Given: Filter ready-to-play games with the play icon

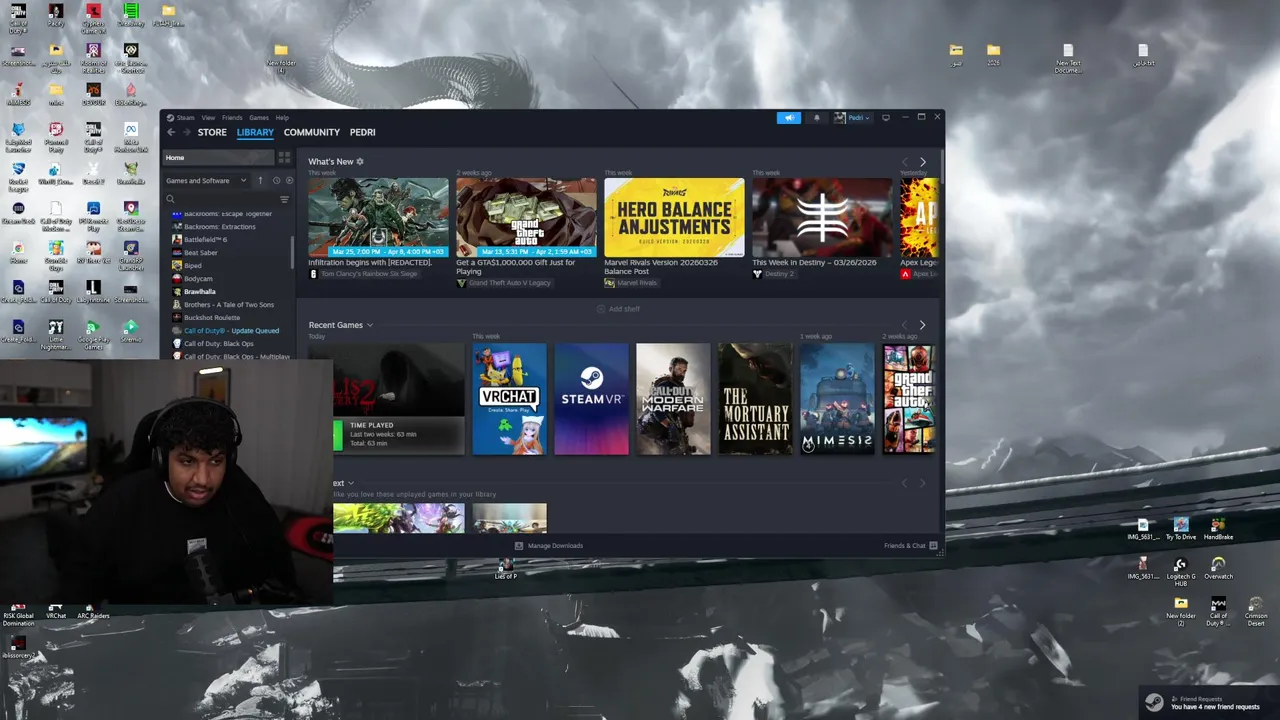Looking at the screenshot, I should (289, 181).
